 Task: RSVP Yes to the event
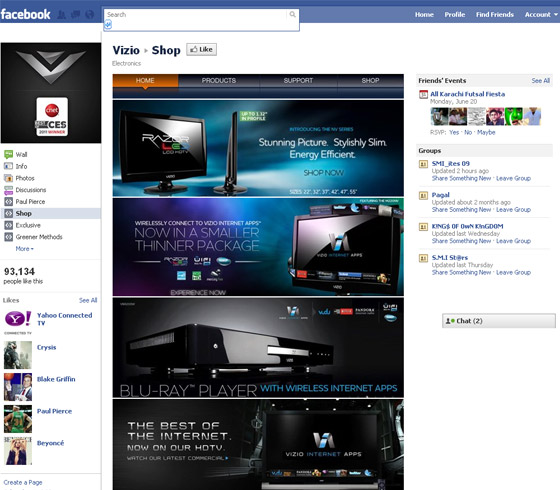[x=454, y=132]
